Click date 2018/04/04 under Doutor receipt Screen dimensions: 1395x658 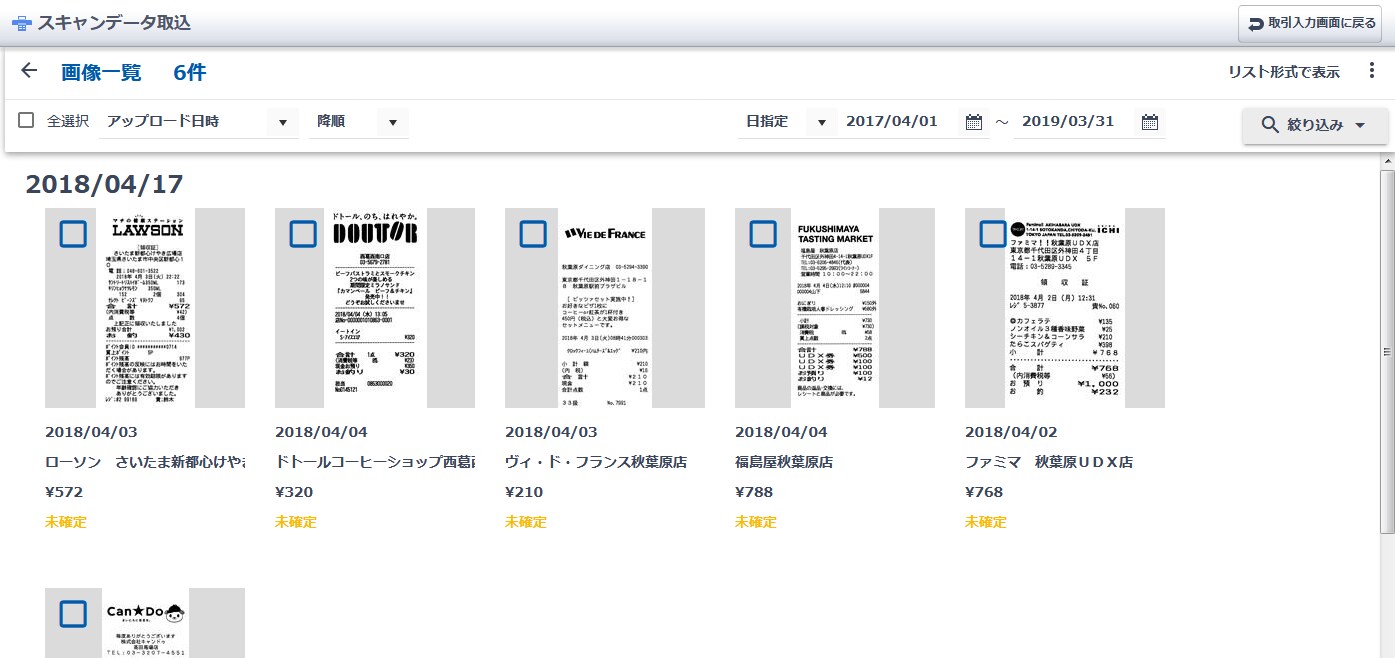pyautogui.click(x=321, y=432)
